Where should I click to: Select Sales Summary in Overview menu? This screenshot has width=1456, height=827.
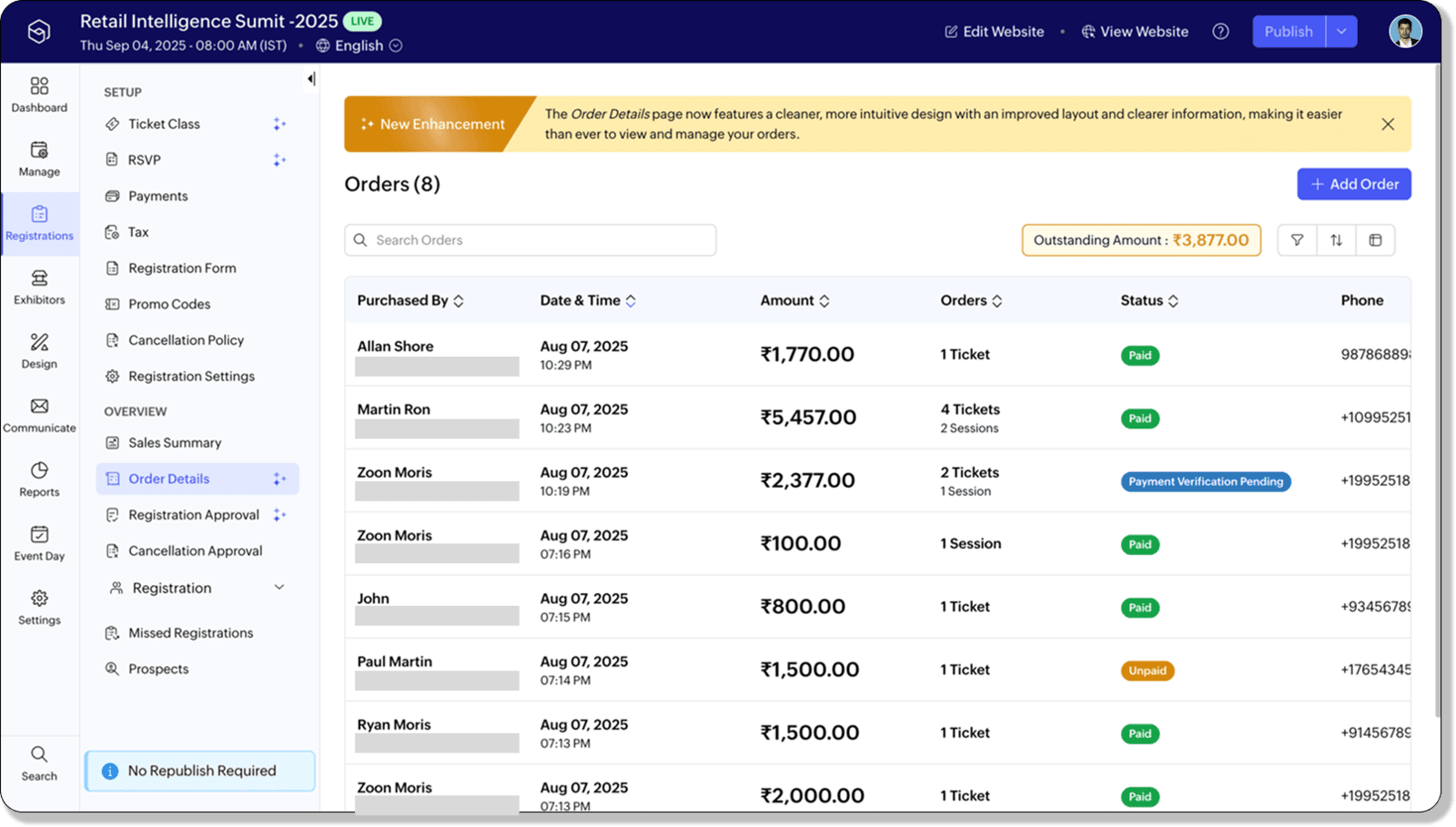tap(175, 443)
